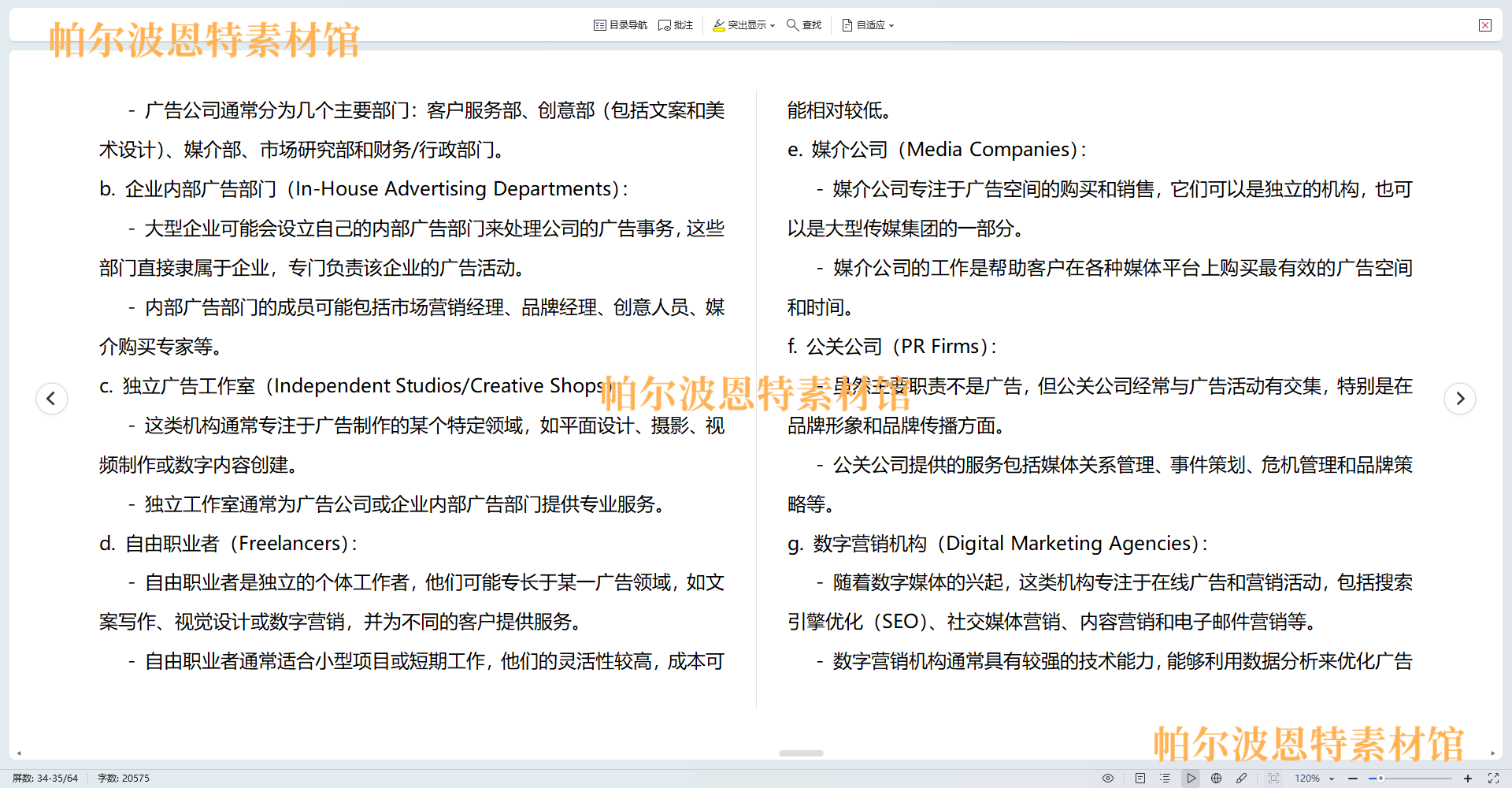Image resolution: width=1512 pixels, height=788 pixels.
Task: Click the horizontal scrollbar thumb
Action: (801, 753)
